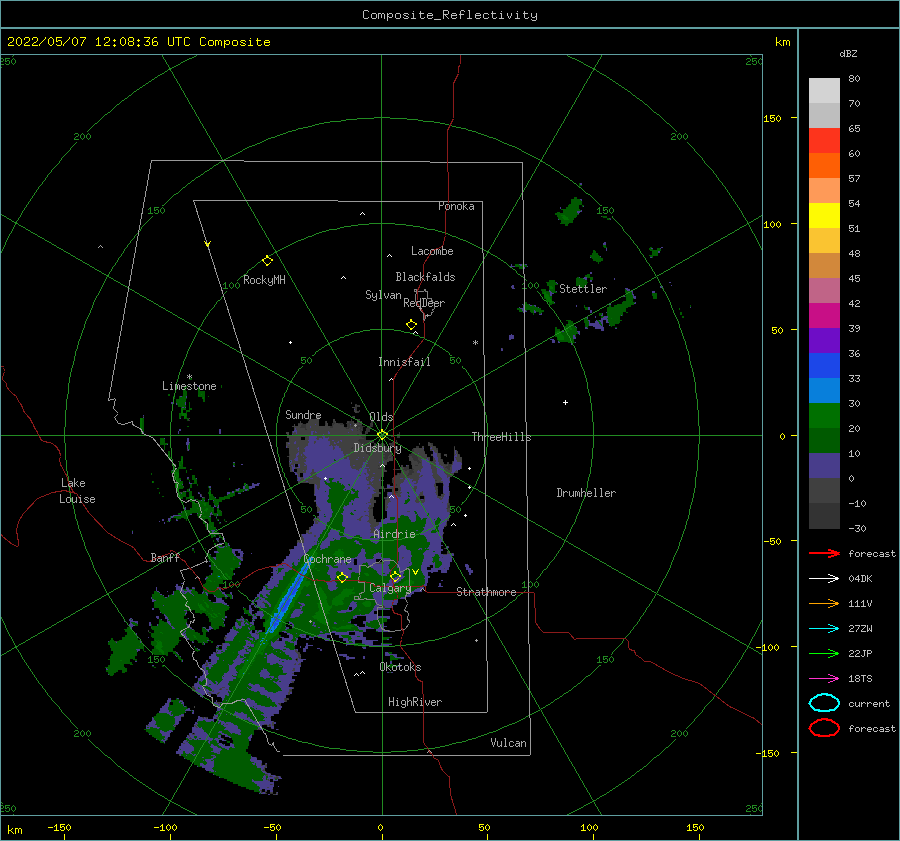Click the ThreeHills label
This screenshot has height=841, width=900.
501,437
